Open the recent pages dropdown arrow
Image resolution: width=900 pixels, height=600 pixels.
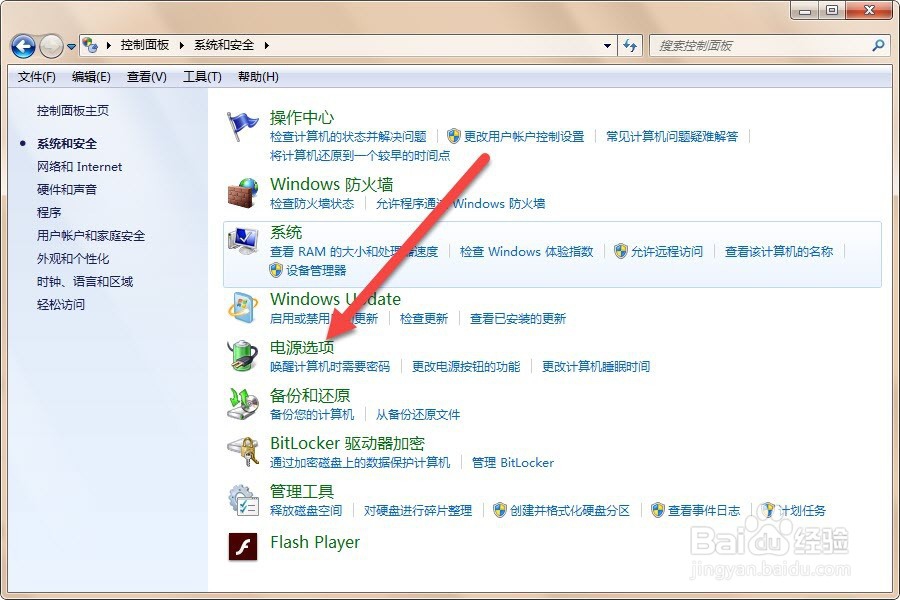71,47
